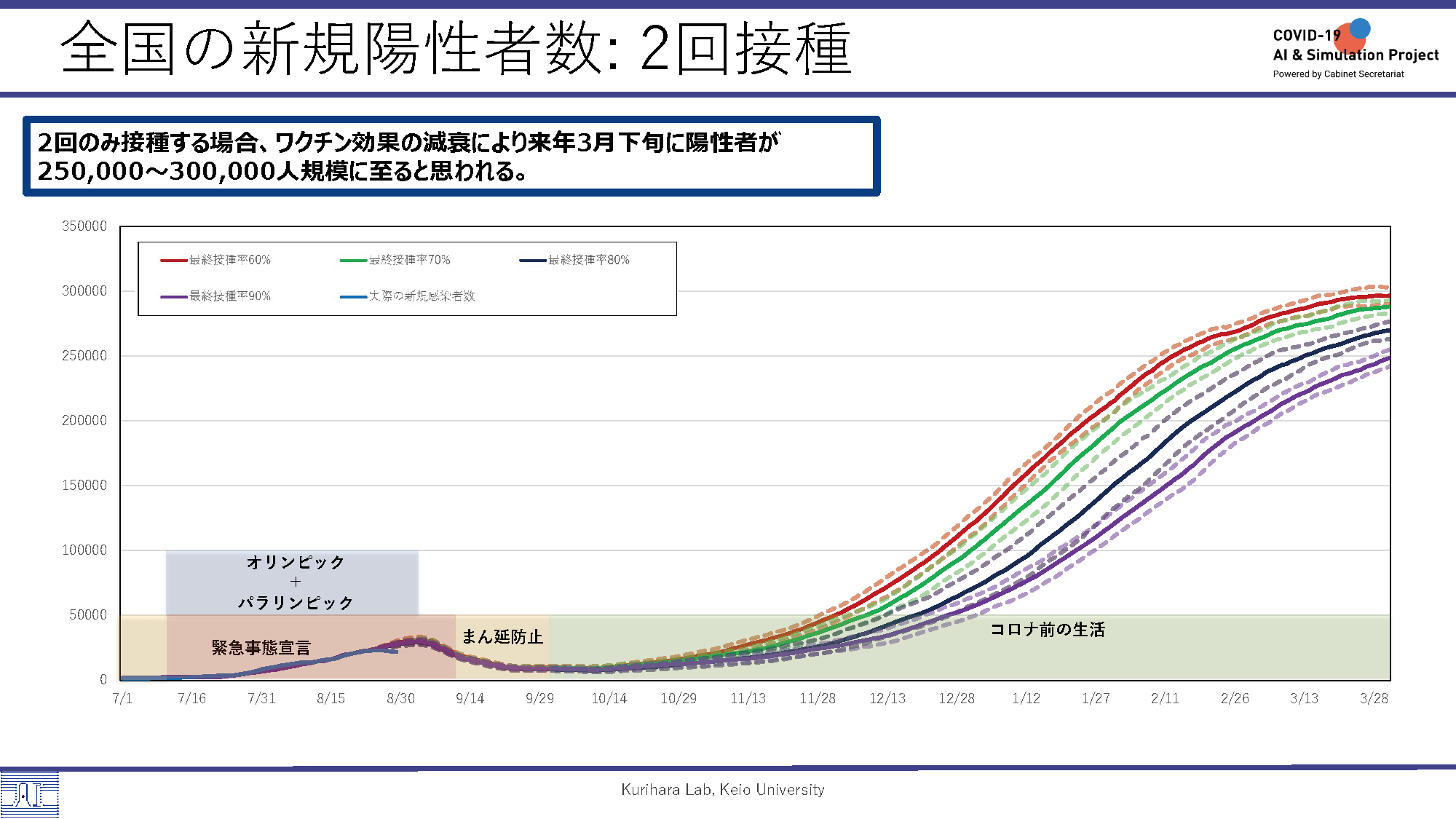Click the COVID-19 AI & Simulation Project logo
This screenshot has width=1456, height=819.
1356,49
